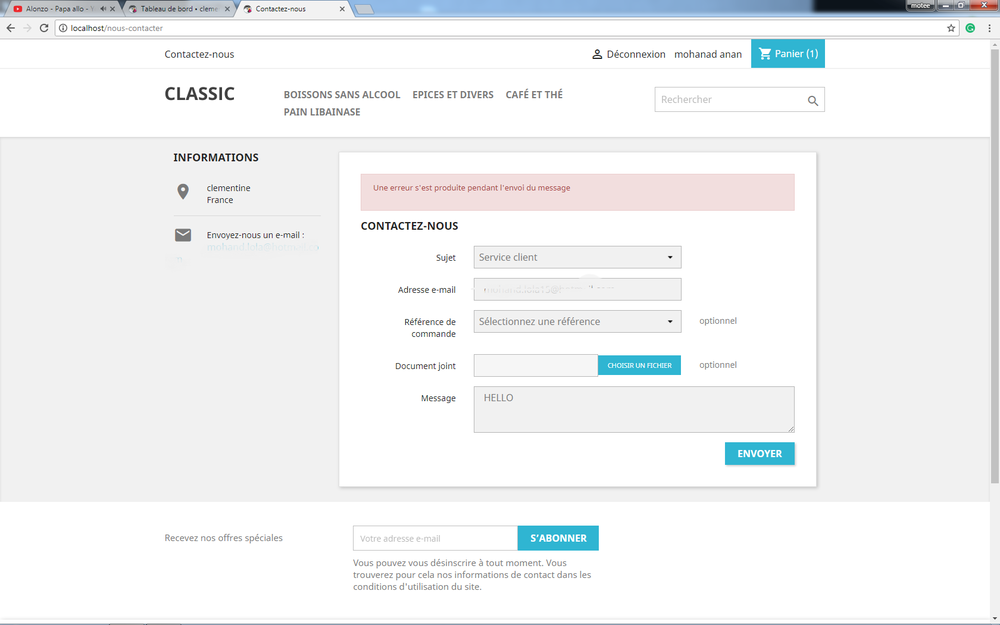1000x625 pixels.
Task: Open the Boissons sans alcool category
Action: [342, 94]
